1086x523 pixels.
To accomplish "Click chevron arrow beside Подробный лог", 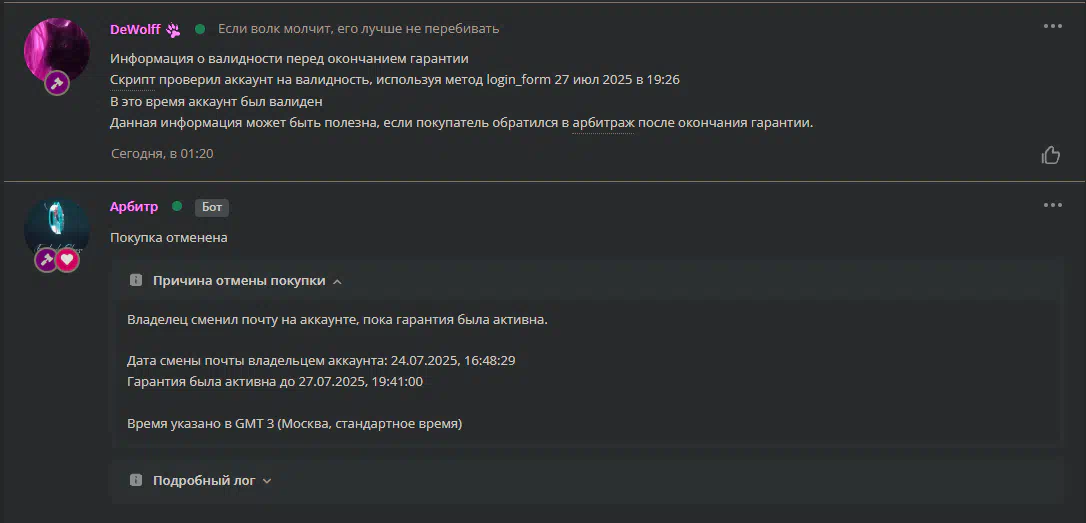I will click(x=267, y=481).
